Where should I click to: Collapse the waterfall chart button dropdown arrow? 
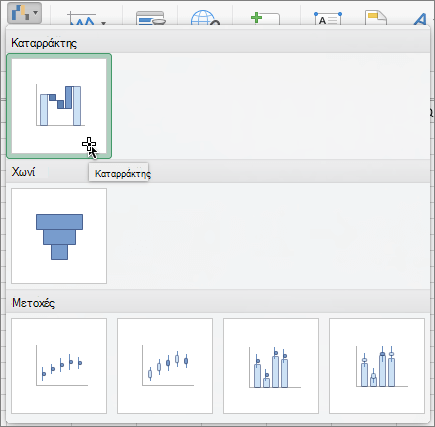point(36,13)
